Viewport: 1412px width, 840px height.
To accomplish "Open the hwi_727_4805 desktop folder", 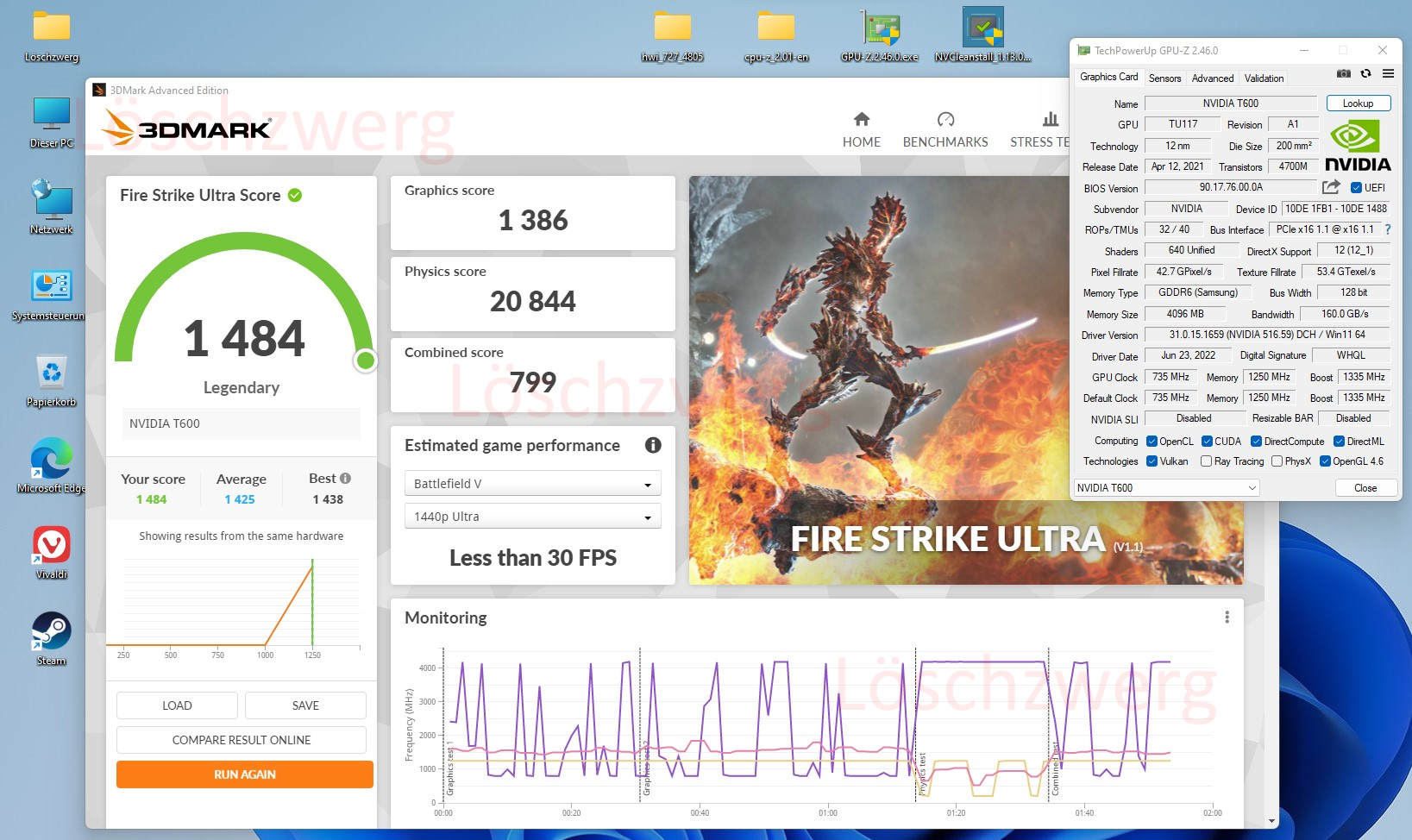I will (672, 37).
